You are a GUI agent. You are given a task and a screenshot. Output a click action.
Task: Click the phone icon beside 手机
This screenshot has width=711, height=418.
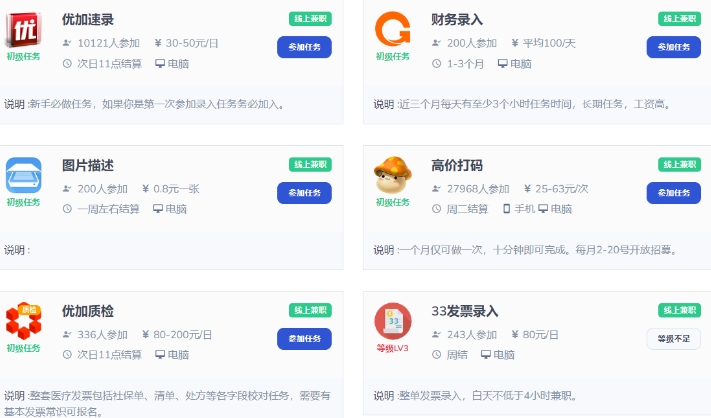coord(506,209)
